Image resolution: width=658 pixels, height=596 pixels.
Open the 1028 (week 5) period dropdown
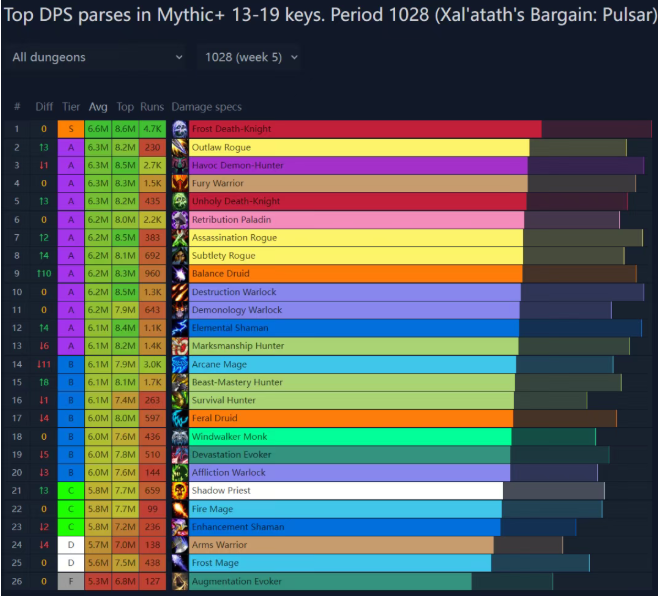(250, 57)
